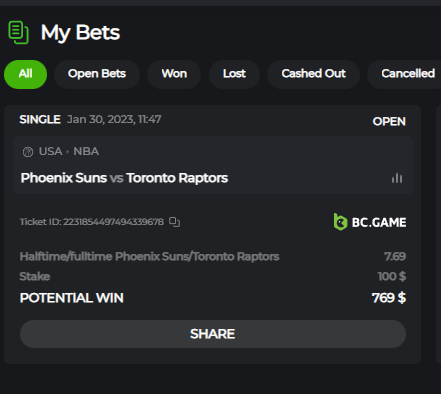Click the USA league breadcrumb
This screenshot has height=394, width=441.
(x=50, y=151)
